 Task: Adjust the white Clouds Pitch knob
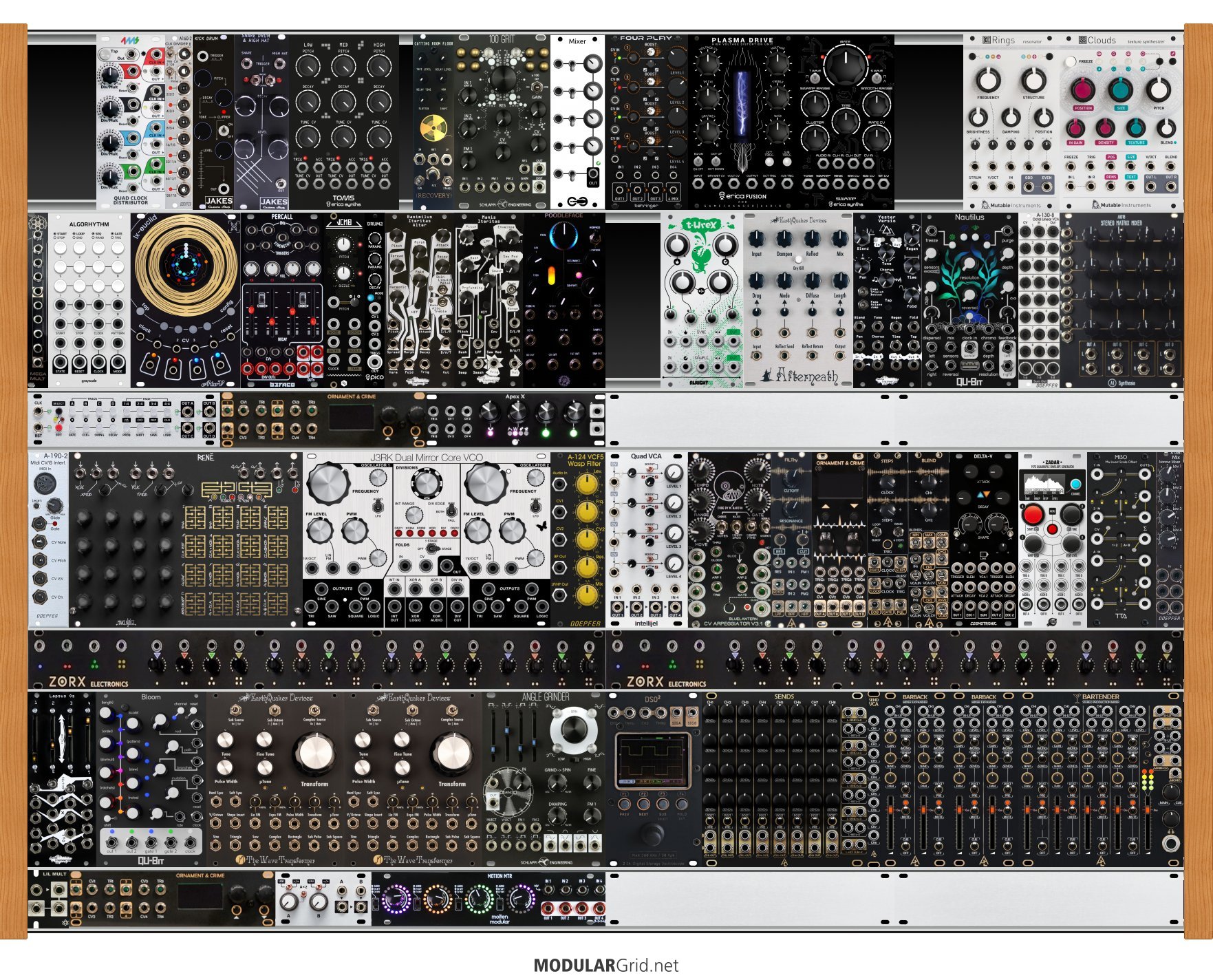pos(1159,89)
